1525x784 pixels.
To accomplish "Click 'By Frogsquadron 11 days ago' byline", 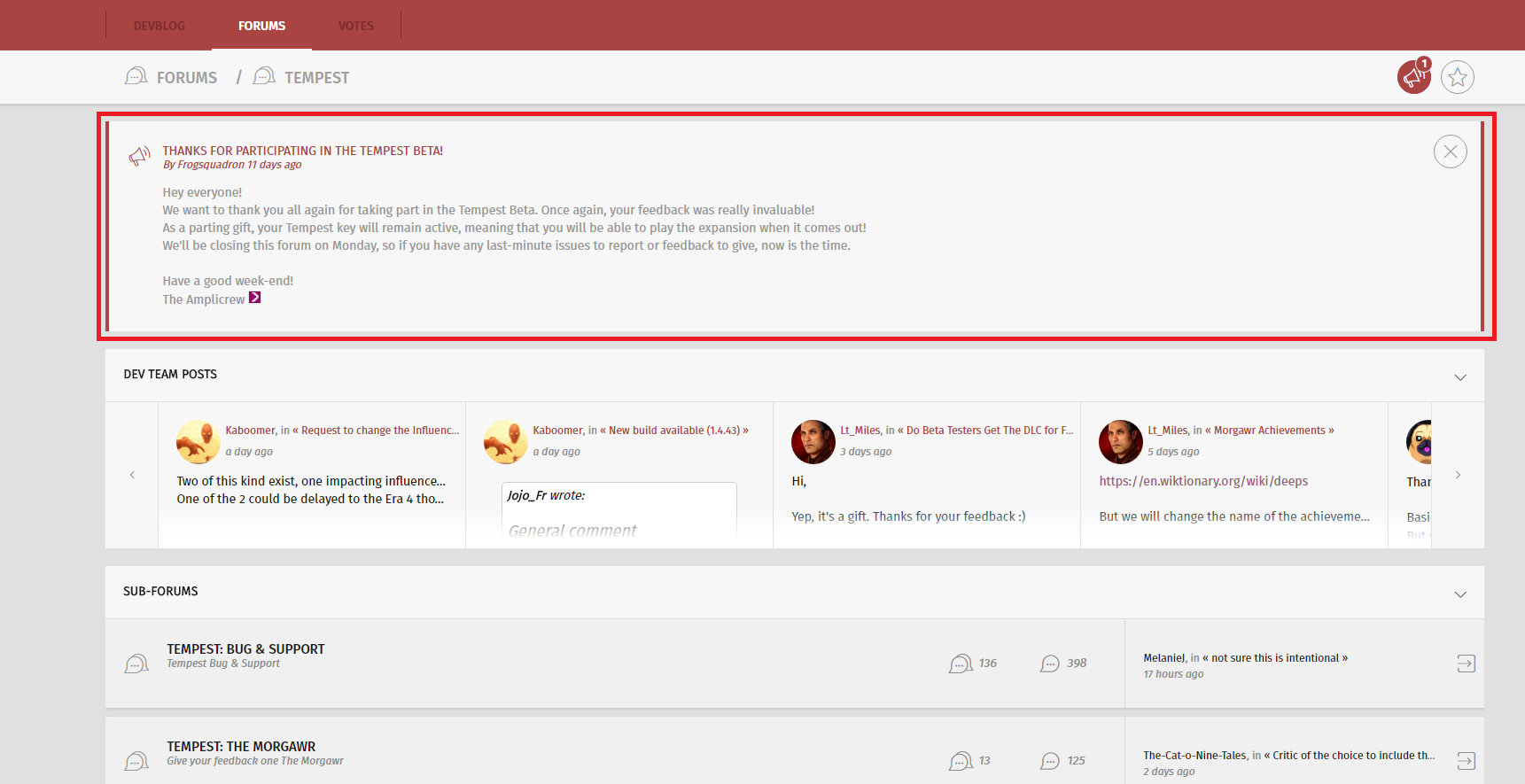I will click(x=232, y=165).
